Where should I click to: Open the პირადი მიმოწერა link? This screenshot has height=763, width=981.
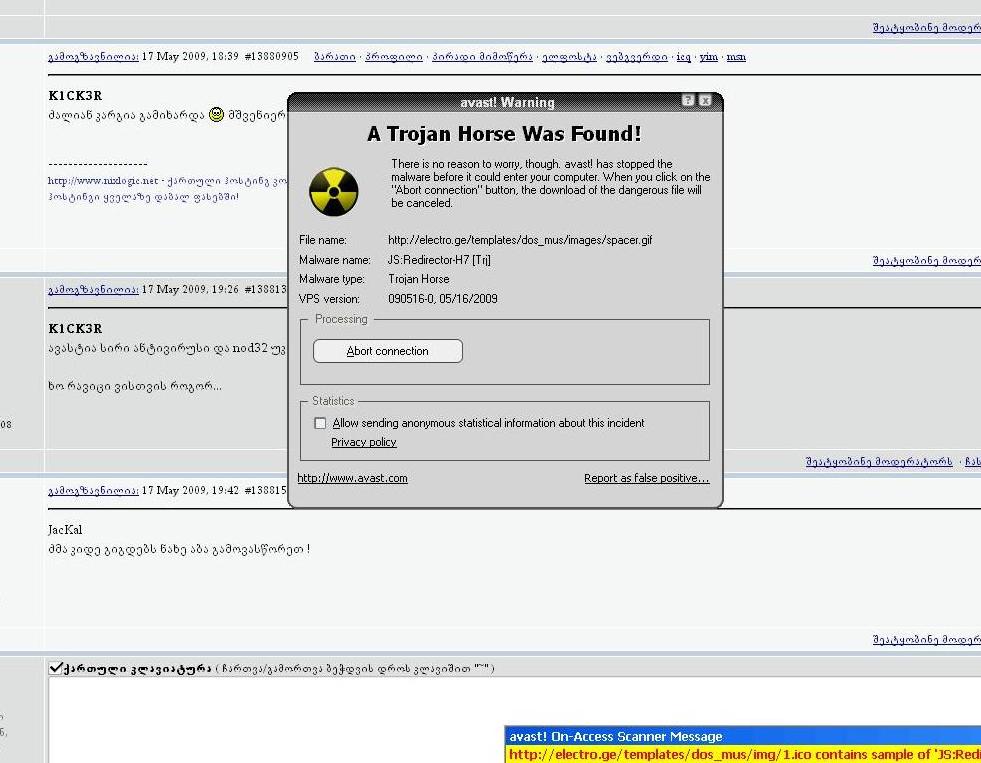[482, 57]
